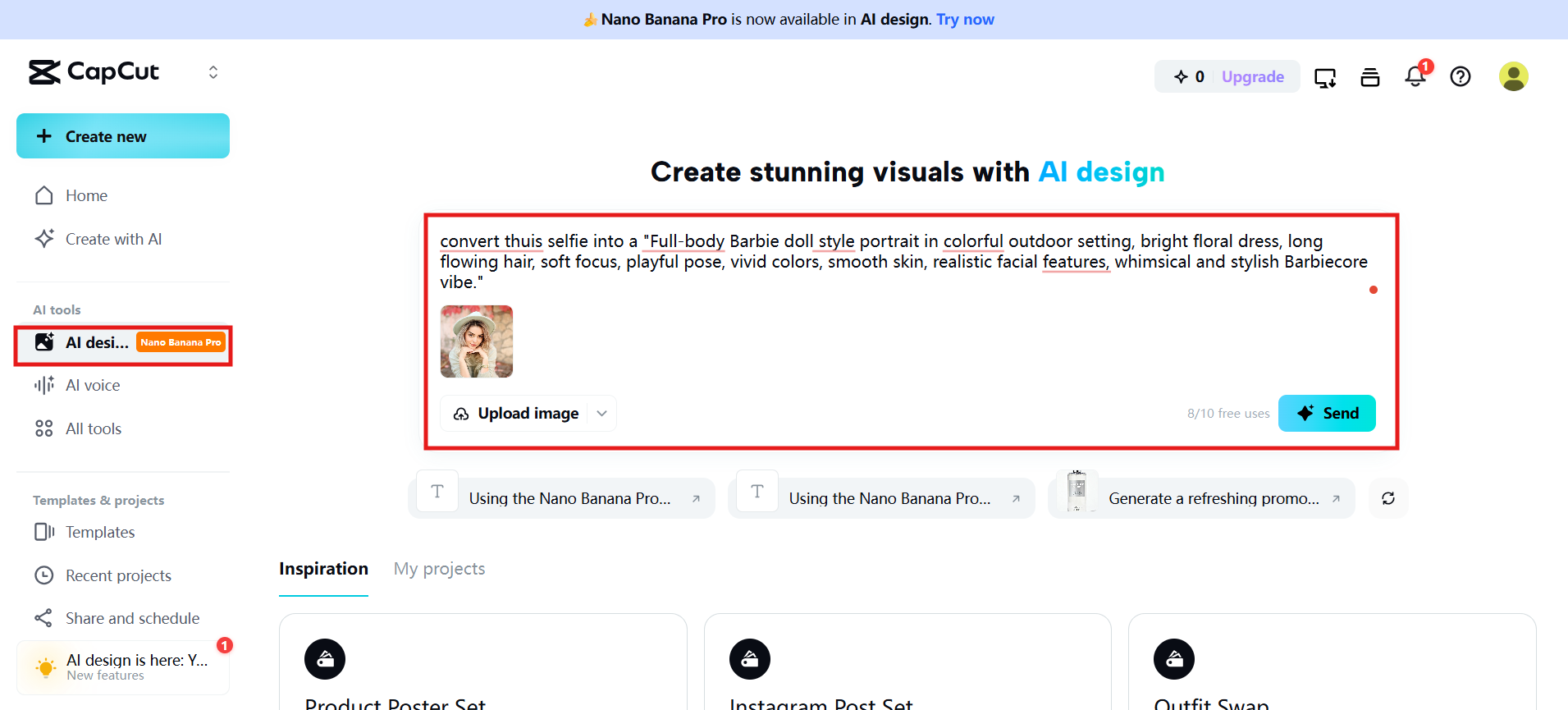Click the Upload image button
This screenshot has height=710, width=1568.
coord(518,414)
